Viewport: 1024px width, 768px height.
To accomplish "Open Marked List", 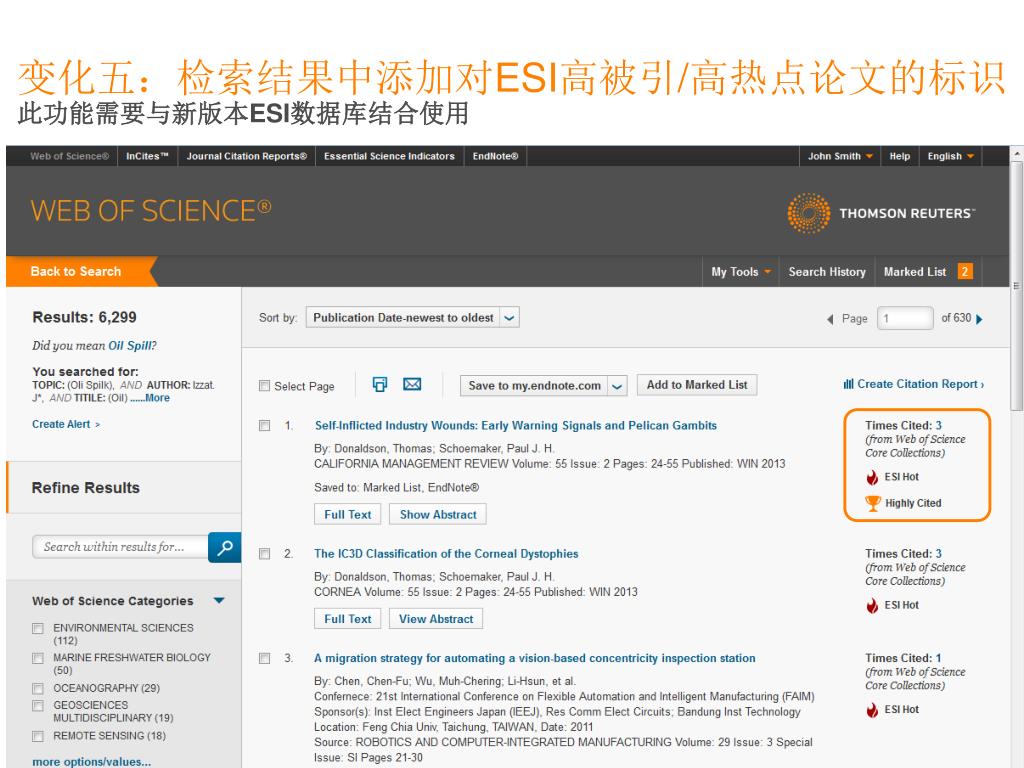I will point(915,272).
